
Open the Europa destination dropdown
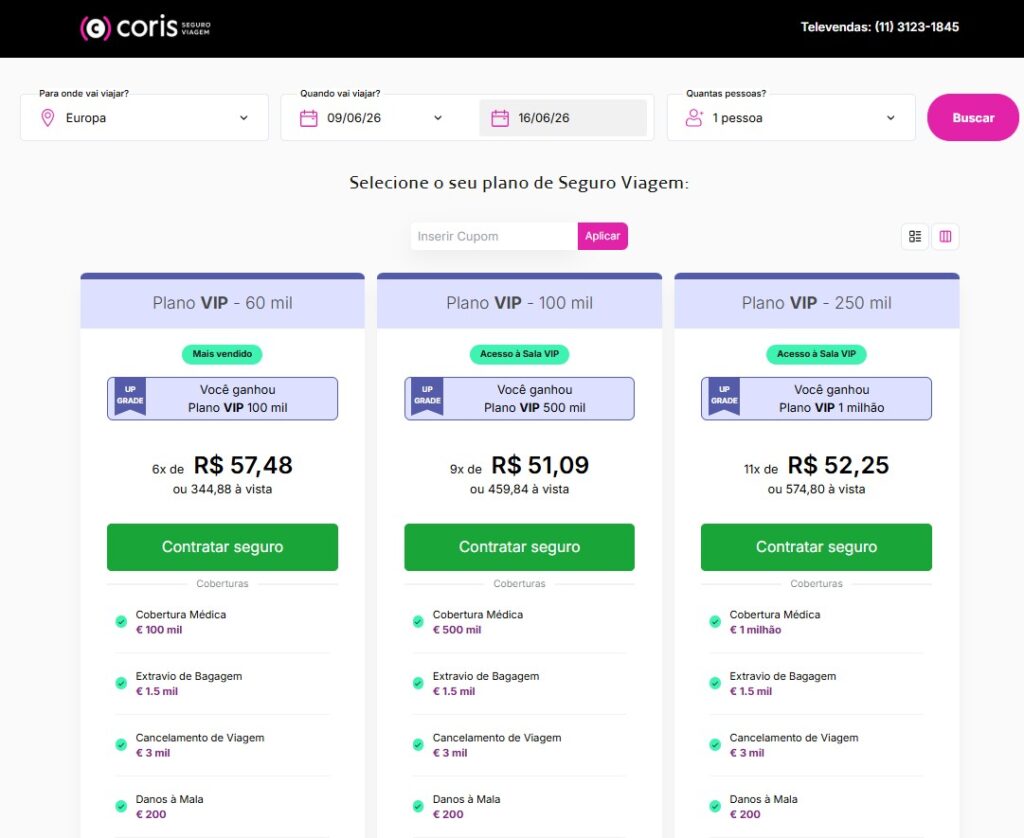(x=144, y=118)
